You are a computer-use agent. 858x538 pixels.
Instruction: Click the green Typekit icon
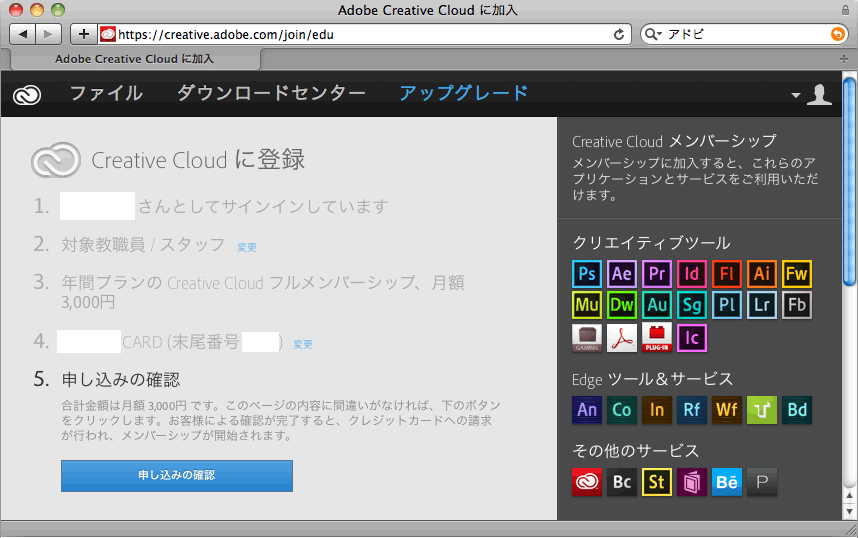[762, 410]
